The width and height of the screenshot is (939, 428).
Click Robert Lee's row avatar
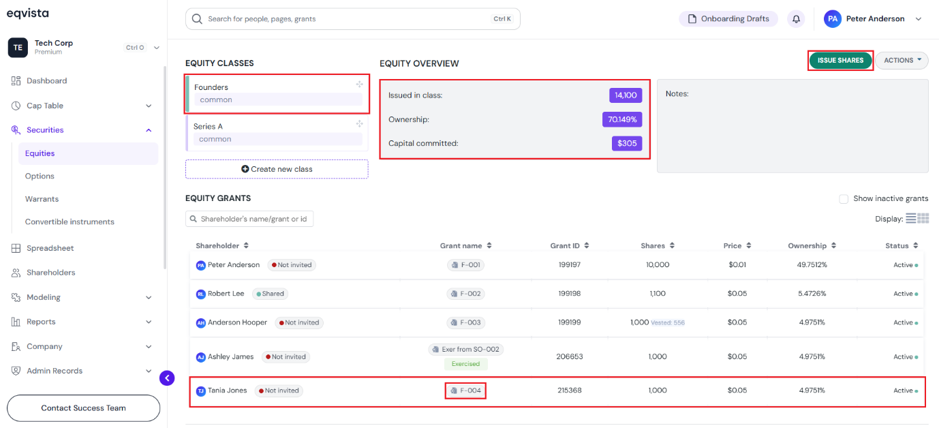pos(201,294)
